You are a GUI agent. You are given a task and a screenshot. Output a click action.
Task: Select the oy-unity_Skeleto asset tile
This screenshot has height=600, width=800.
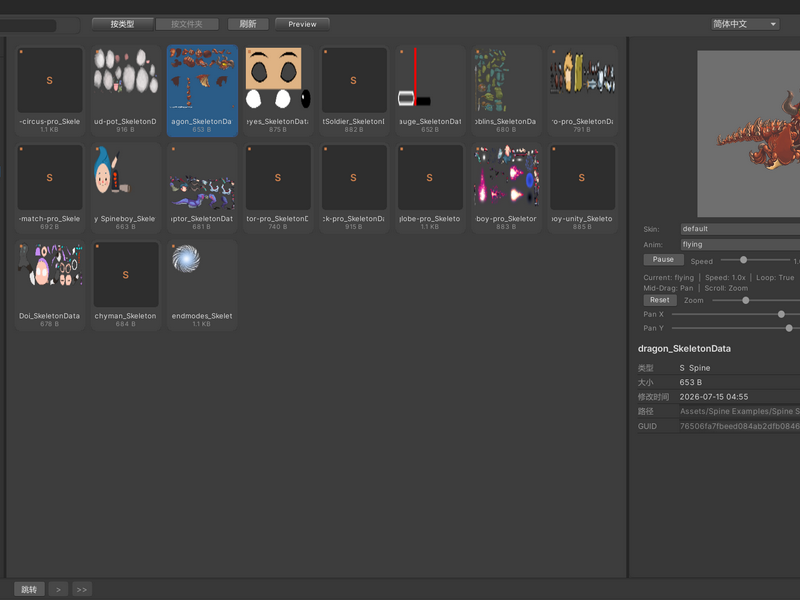[x=582, y=188]
